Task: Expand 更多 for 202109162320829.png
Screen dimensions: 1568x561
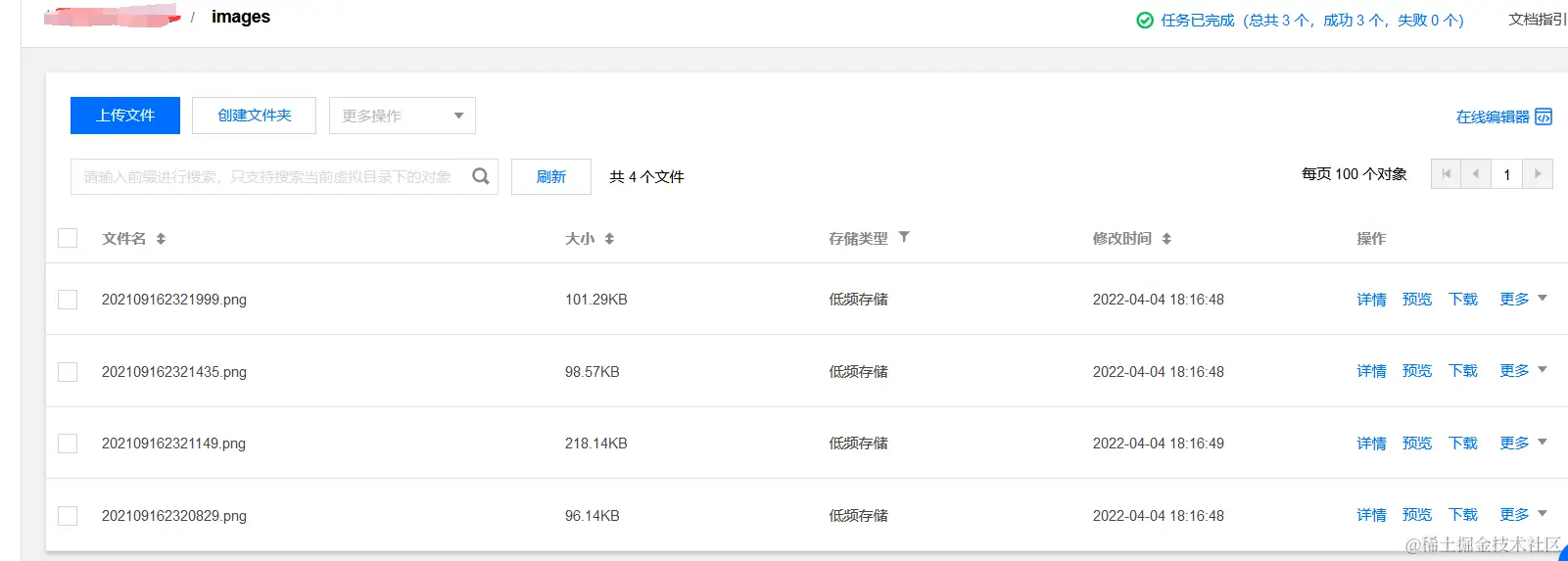Action: 1523,514
